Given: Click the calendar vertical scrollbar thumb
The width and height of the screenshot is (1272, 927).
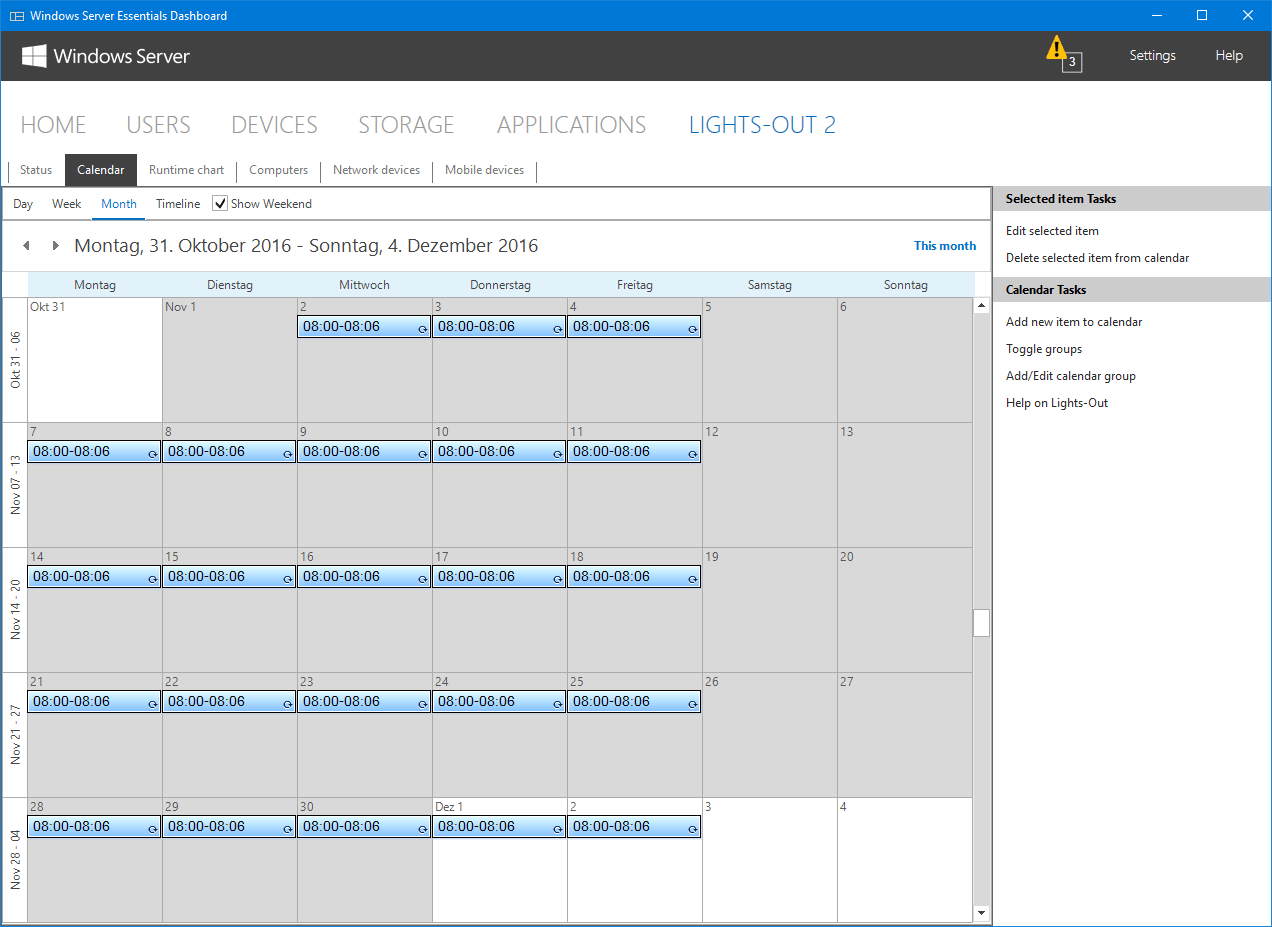Looking at the screenshot, I should pyautogui.click(x=981, y=623).
